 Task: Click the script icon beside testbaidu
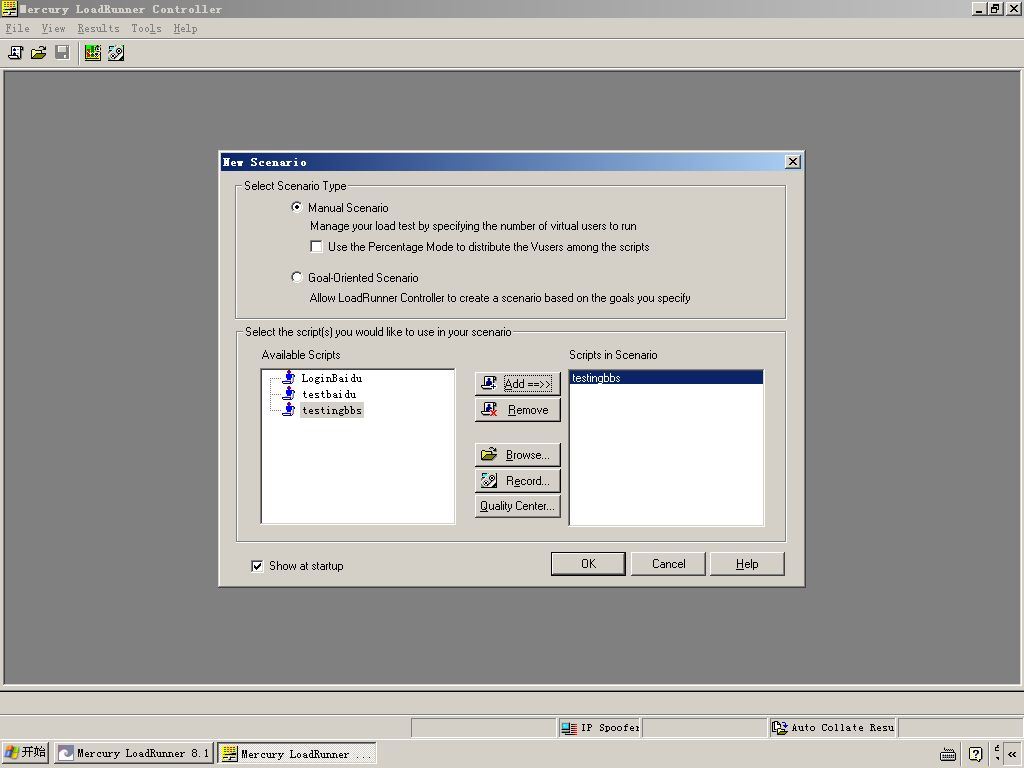point(289,394)
